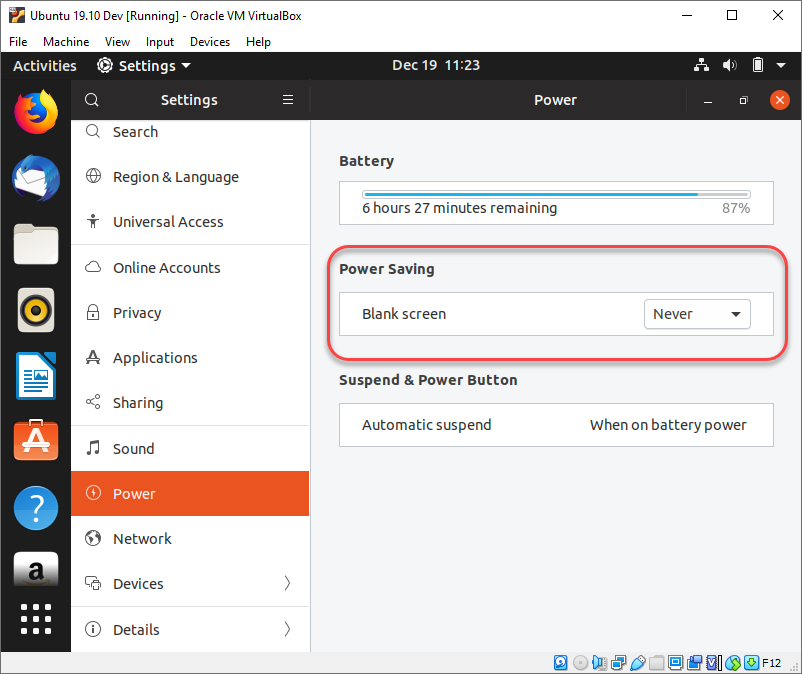Click the Battery section heading
This screenshot has height=674, width=802.
click(366, 161)
